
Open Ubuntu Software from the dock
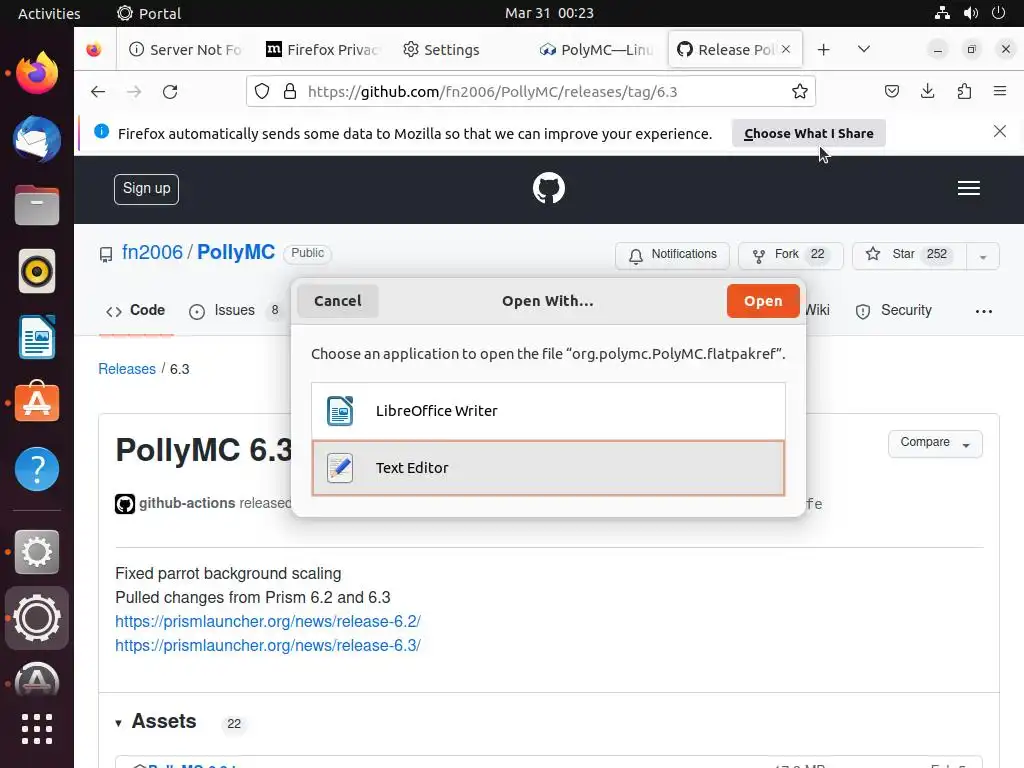tap(37, 402)
